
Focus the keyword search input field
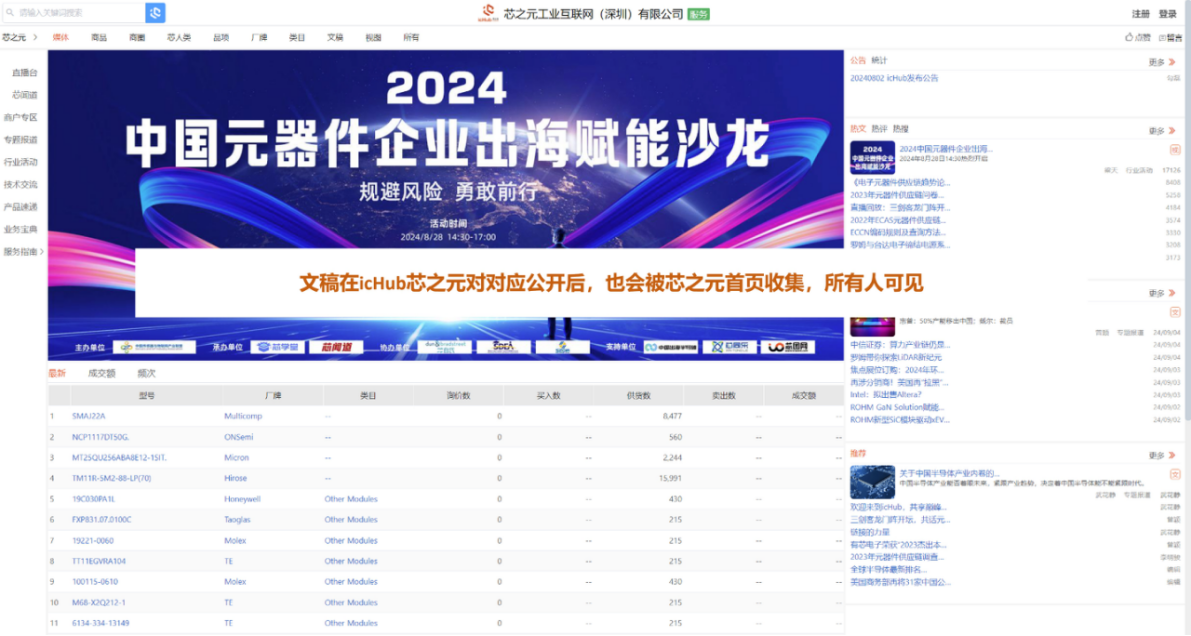click(74, 13)
